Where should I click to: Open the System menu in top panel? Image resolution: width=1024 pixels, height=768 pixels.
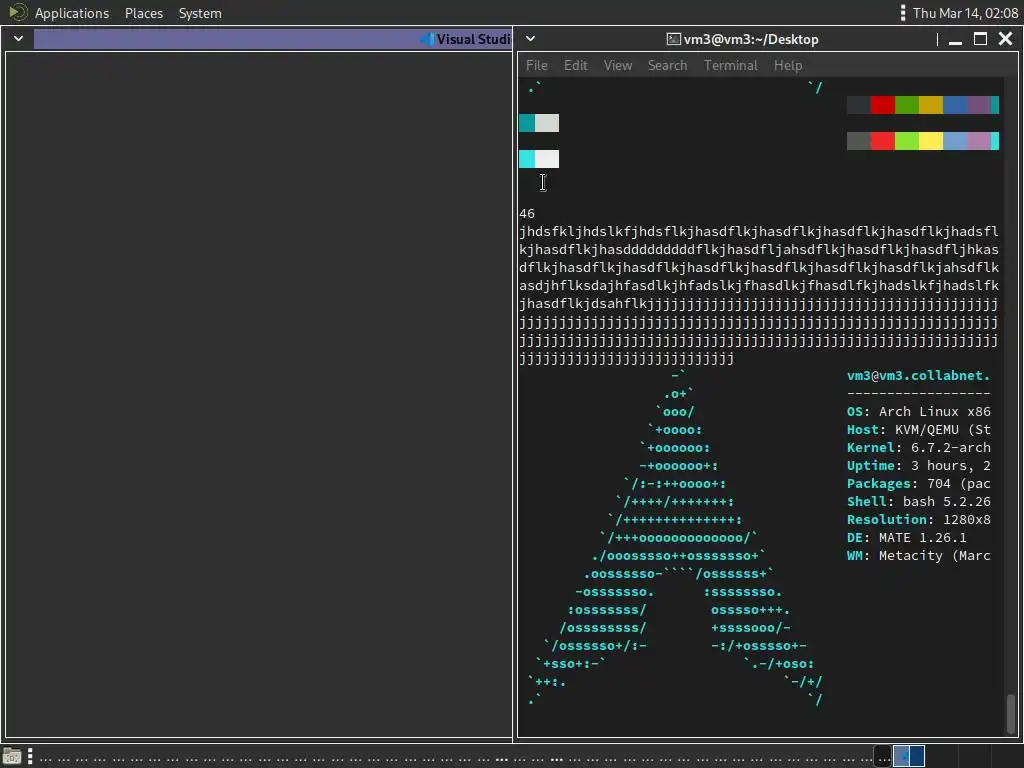click(200, 13)
